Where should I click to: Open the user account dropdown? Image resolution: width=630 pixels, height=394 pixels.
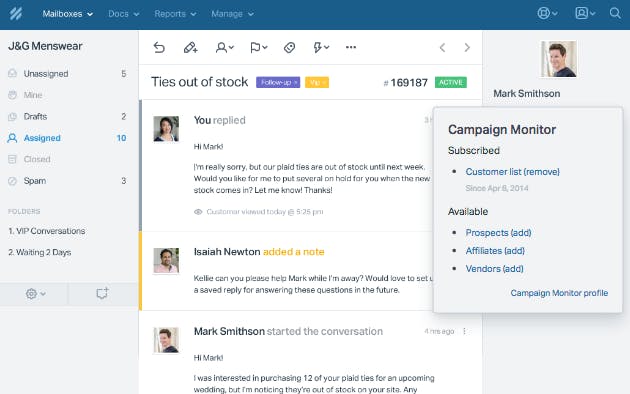pos(585,13)
